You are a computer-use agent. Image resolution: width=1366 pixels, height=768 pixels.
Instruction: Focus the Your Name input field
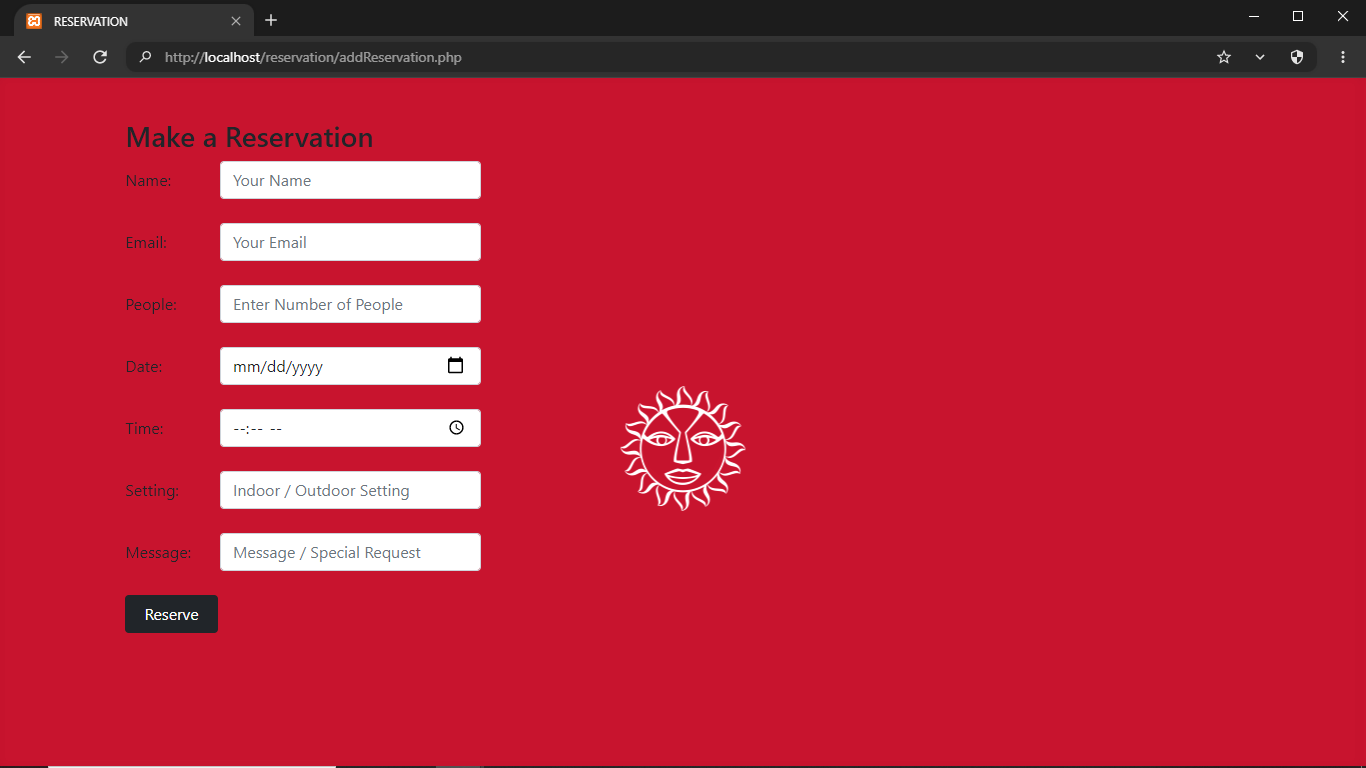point(350,180)
